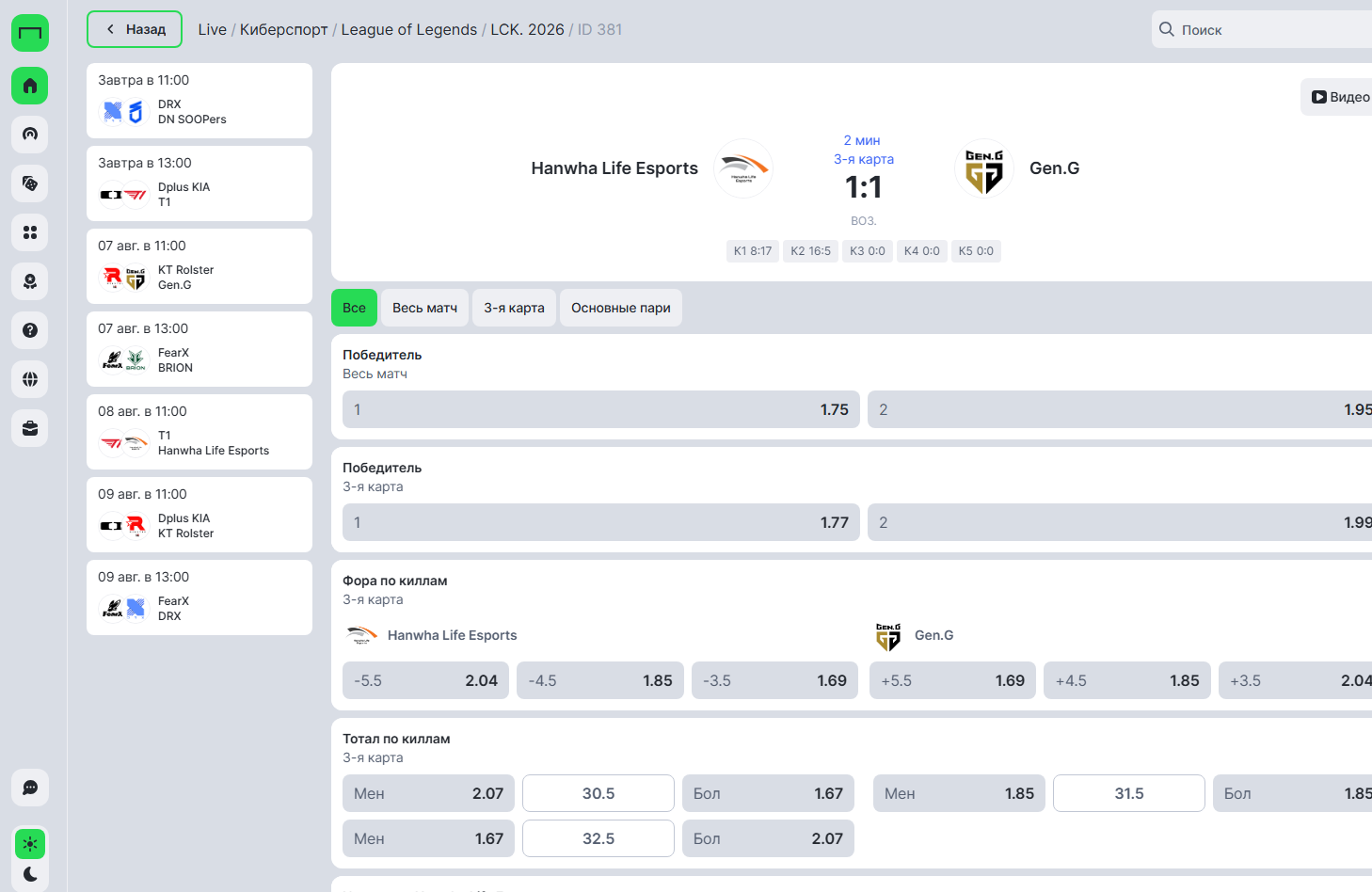Click the K1 8:17 map score chip
This screenshot has width=1372, height=892.
pyautogui.click(x=753, y=251)
